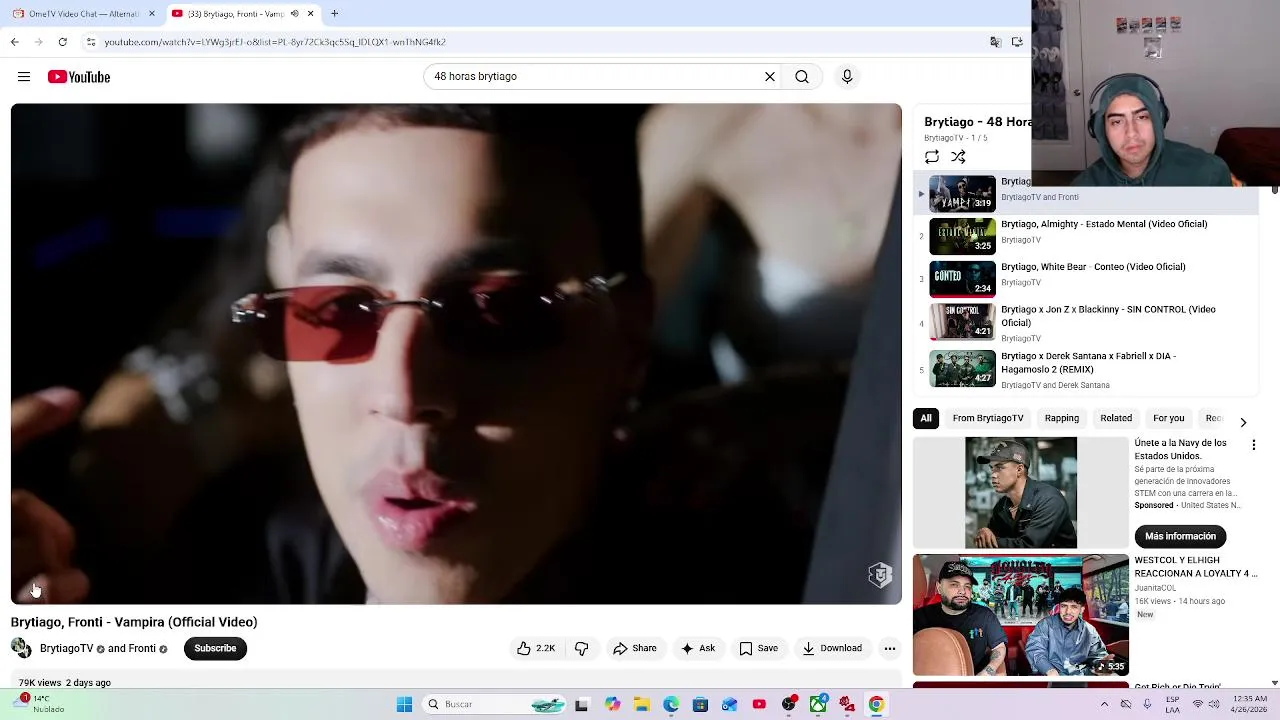Open YouTube app on taskbar
The height and width of the screenshot is (720, 1280).
pyautogui.click(x=759, y=704)
